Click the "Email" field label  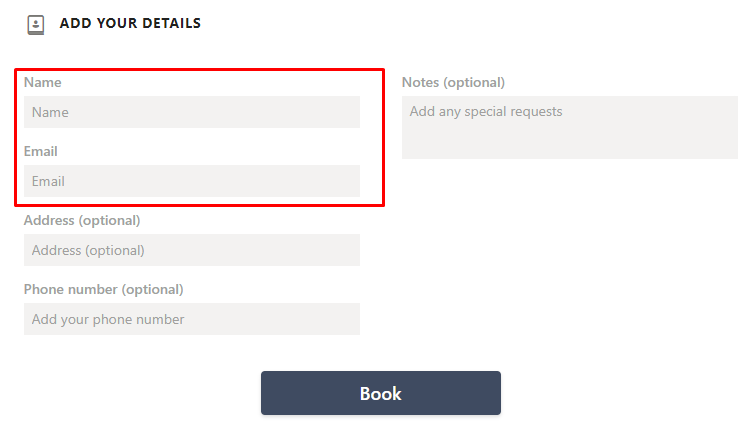[x=41, y=151]
